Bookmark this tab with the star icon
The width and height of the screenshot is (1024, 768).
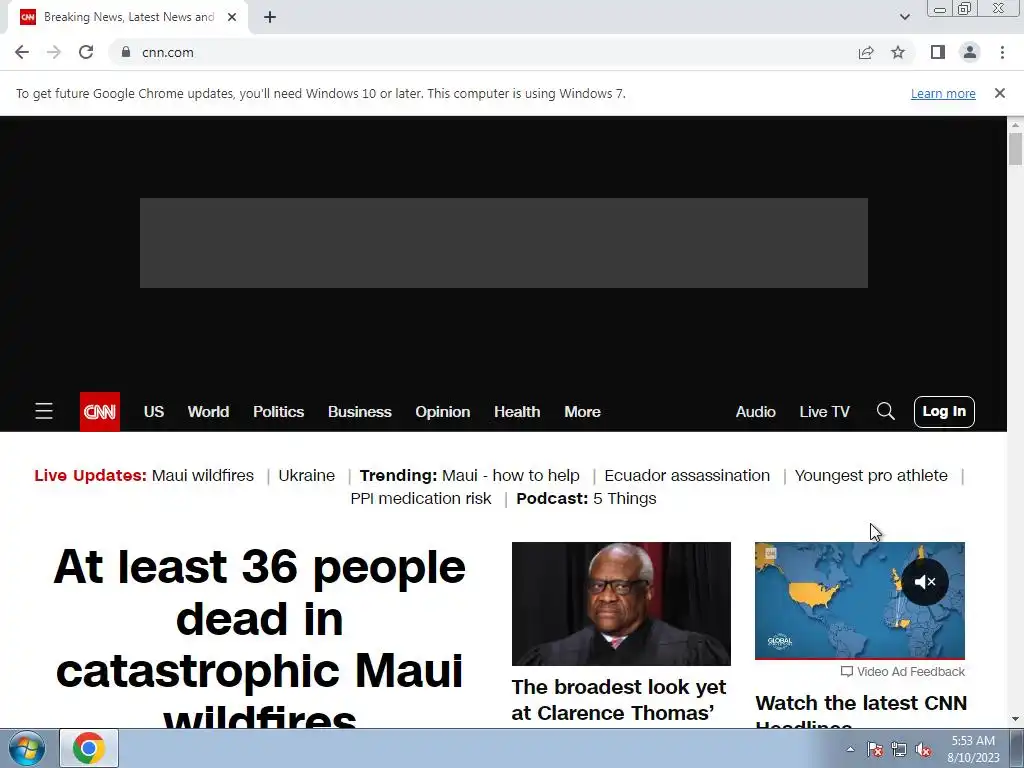coord(898,52)
